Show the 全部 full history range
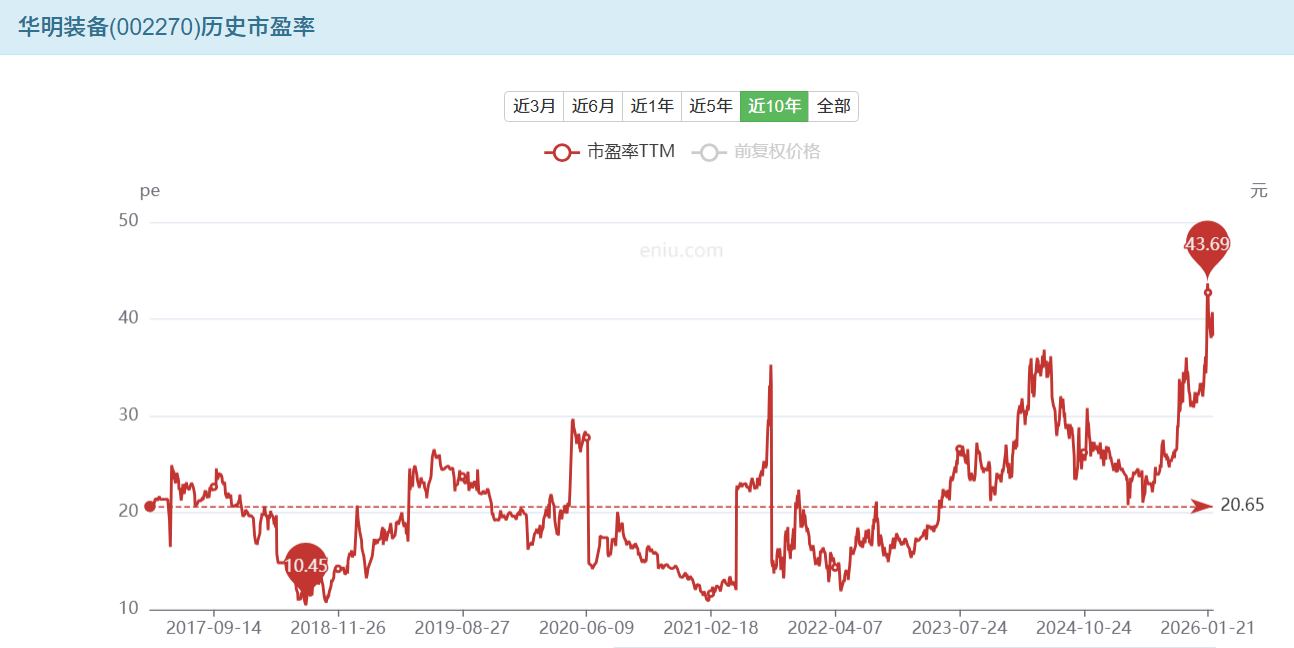This screenshot has width=1294, height=648. click(833, 106)
